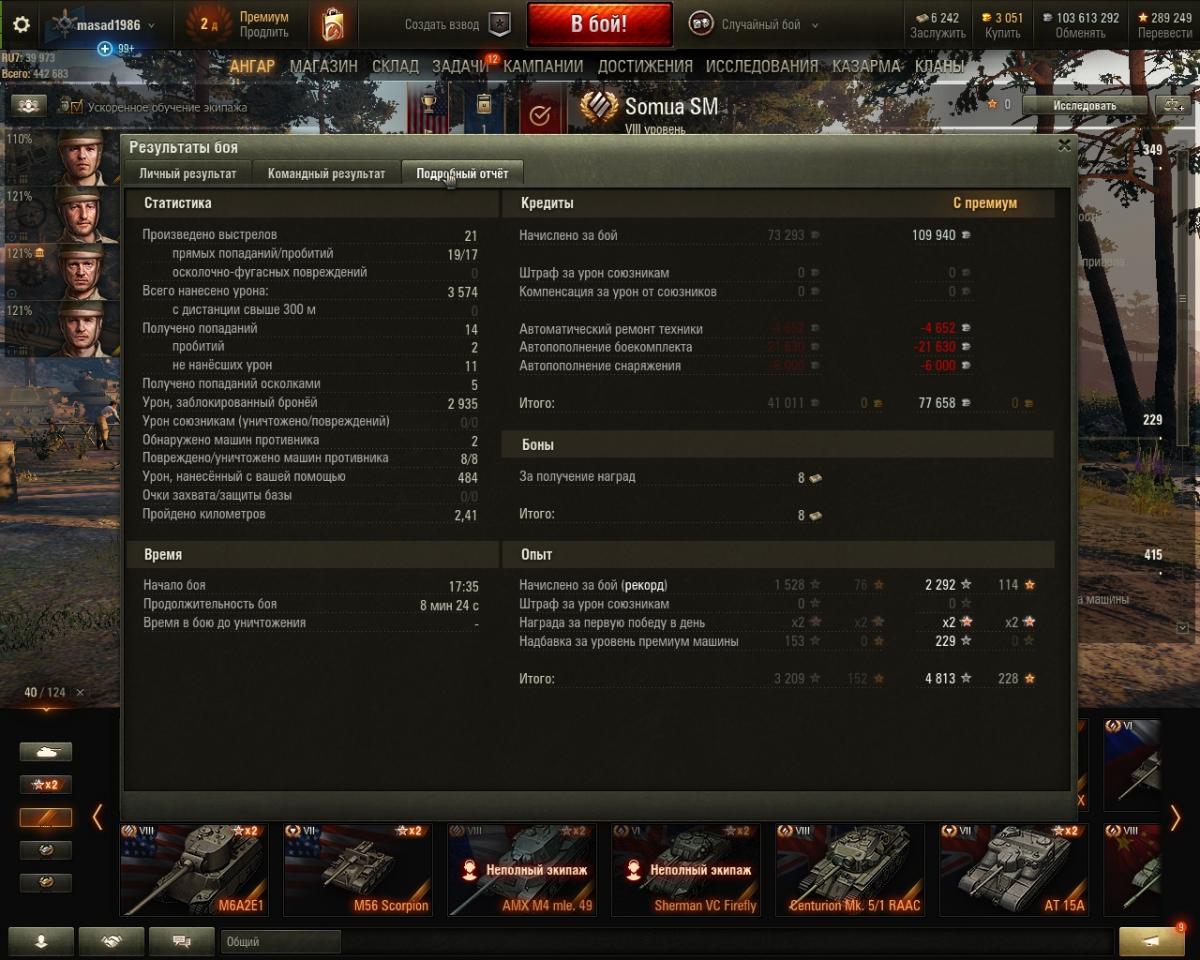Open the notification center icon bottom-right
This screenshot has height=960, width=1200.
point(1152,941)
